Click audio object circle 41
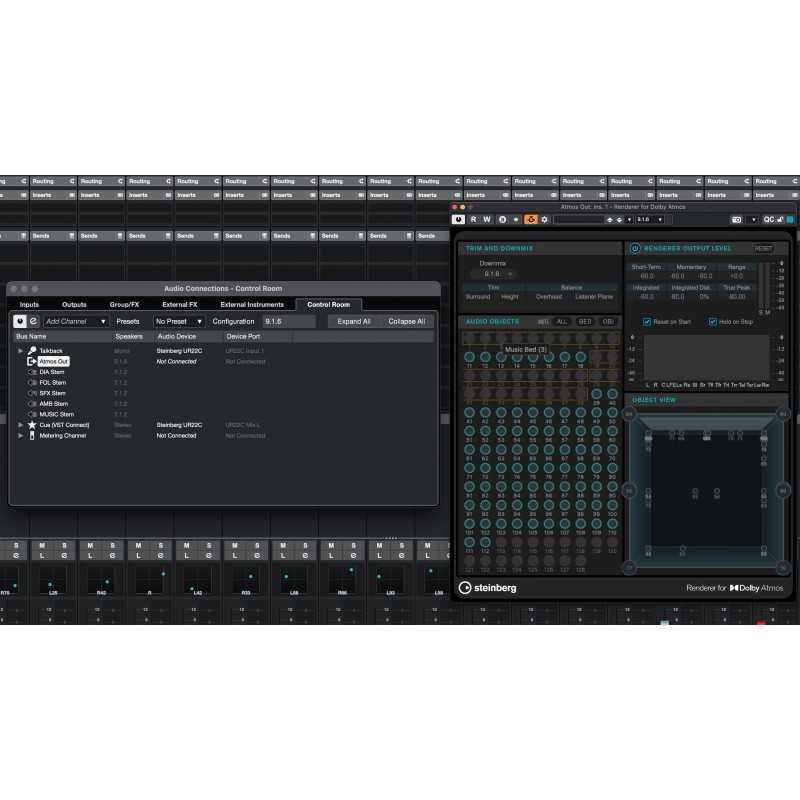Viewport: 800px width, 800px height. pyautogui.click(x=469, y=412)
